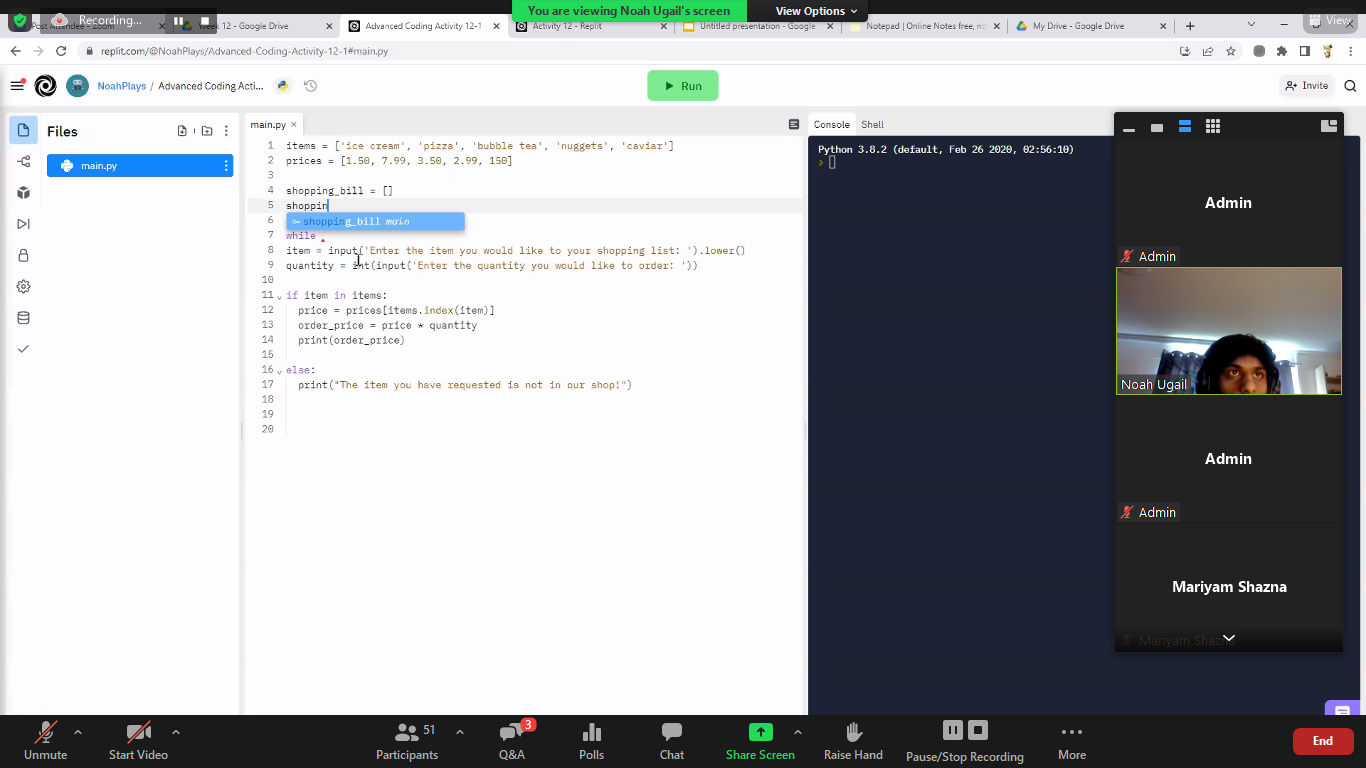Open the main.py row three-dot menu

point(226,166)
